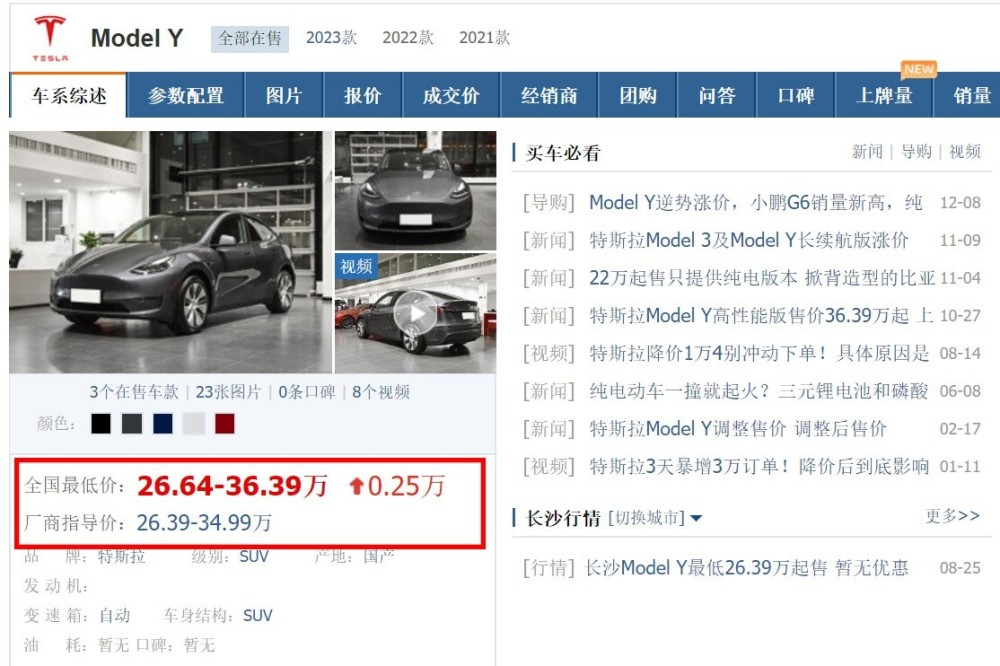
Task: Open the front-view Model Y thumbnail
Action: pos(415,190)
